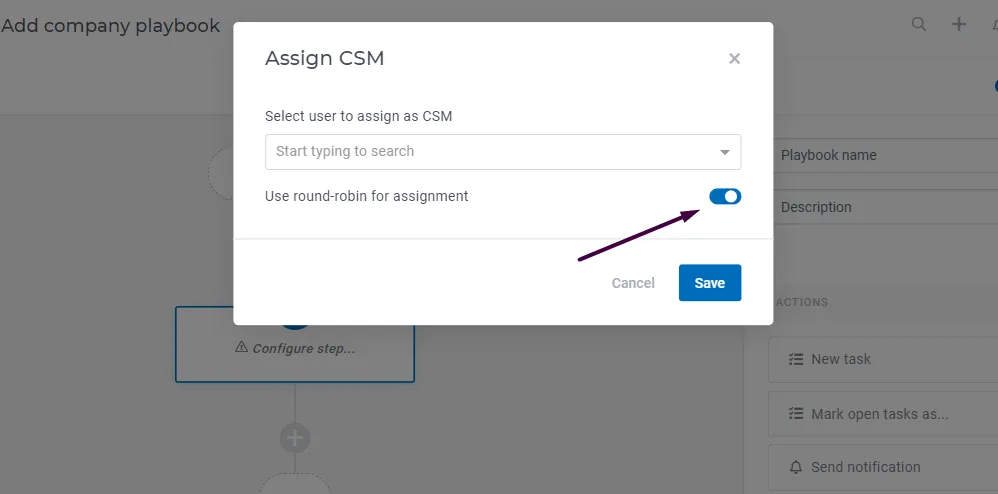Click the plus circle to add step
The width and height of the screenshot is (998, 494).
(295, 438)
